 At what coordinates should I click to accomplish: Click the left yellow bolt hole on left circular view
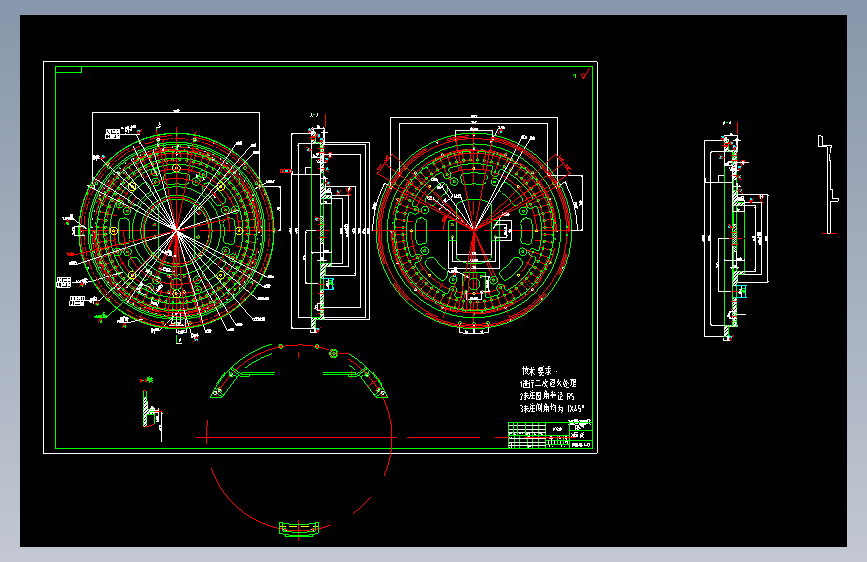(114, 231)
